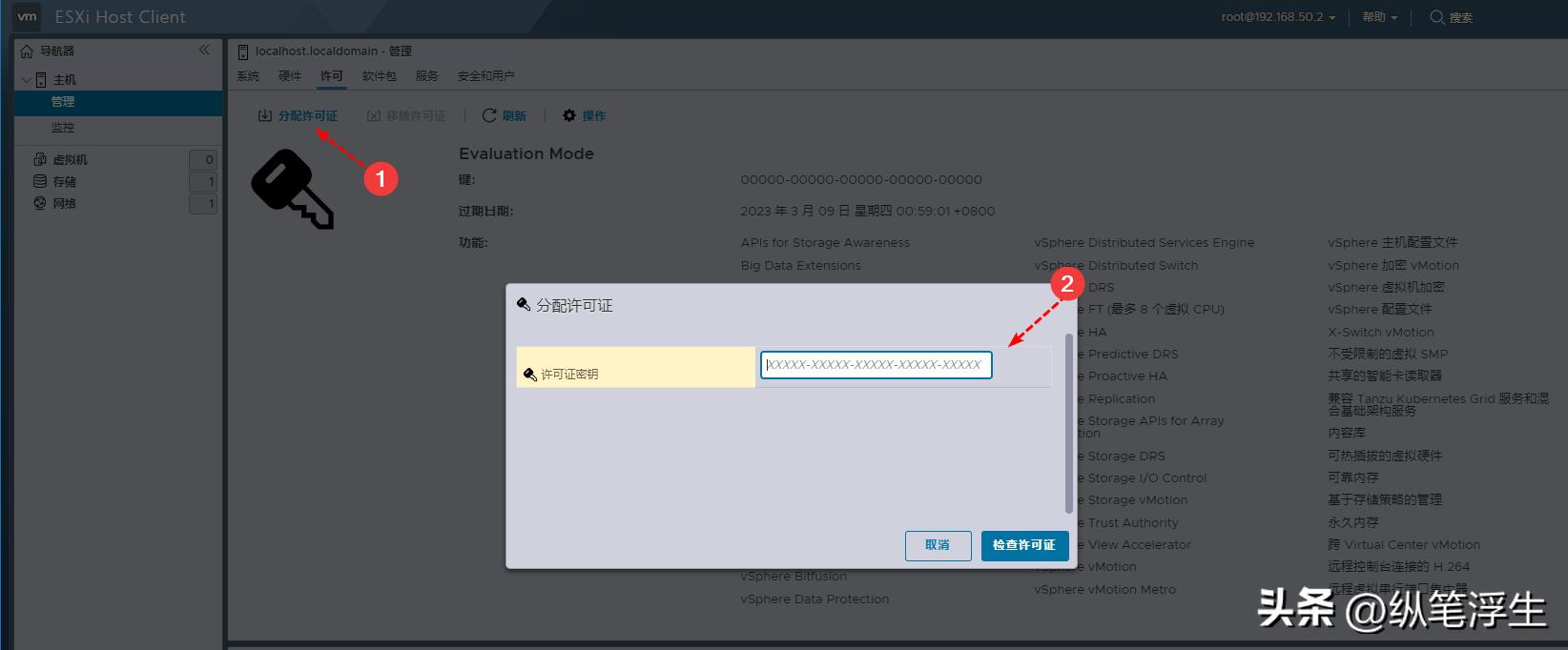Click APIs for Storage Awareness feature text
The height and width of the screenshot is (650, 1568).
click(825, 243)
